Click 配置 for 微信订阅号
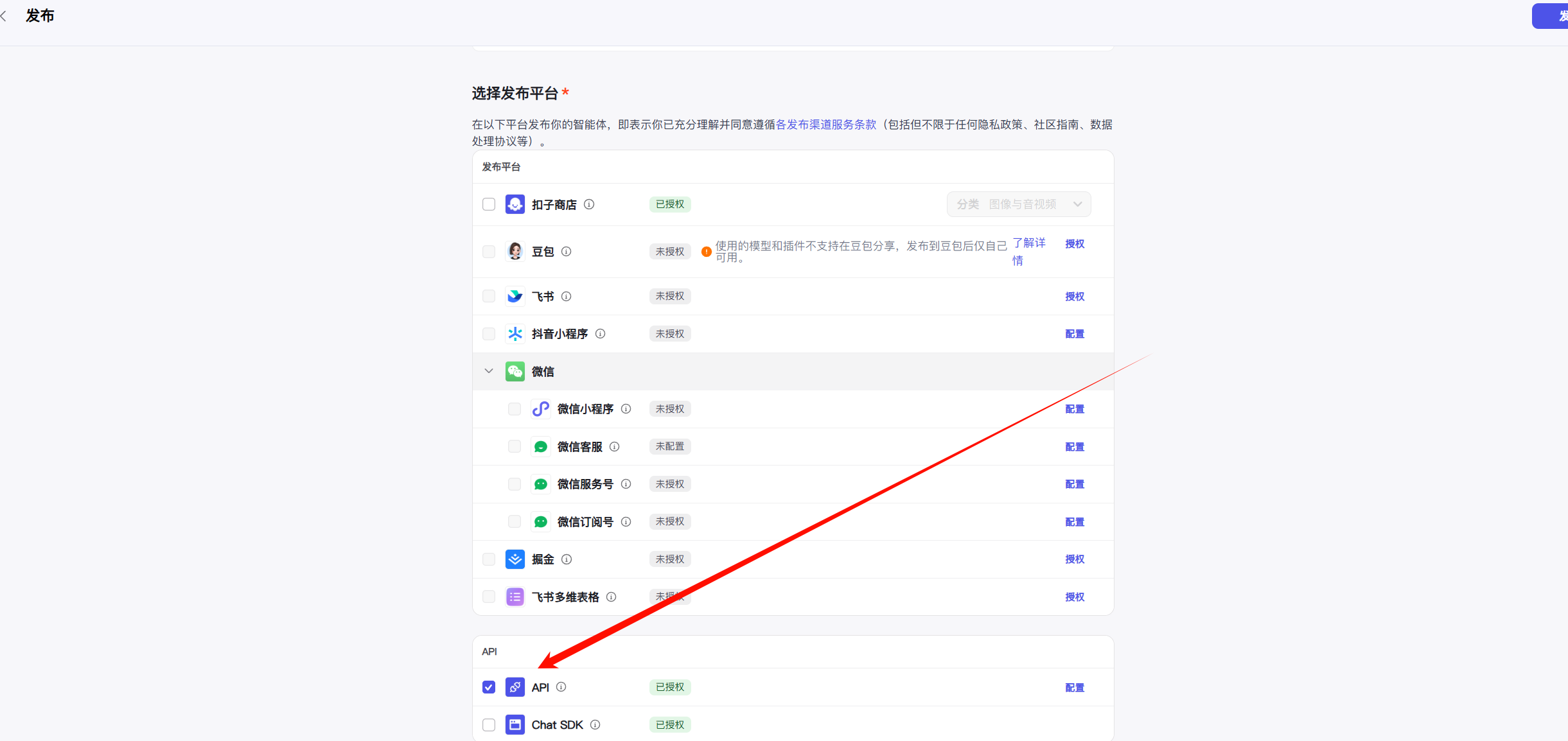 [1075, 522]
